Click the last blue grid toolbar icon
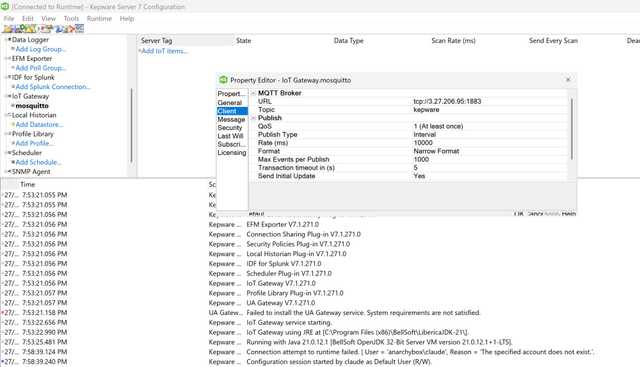 tap(80, 28)
